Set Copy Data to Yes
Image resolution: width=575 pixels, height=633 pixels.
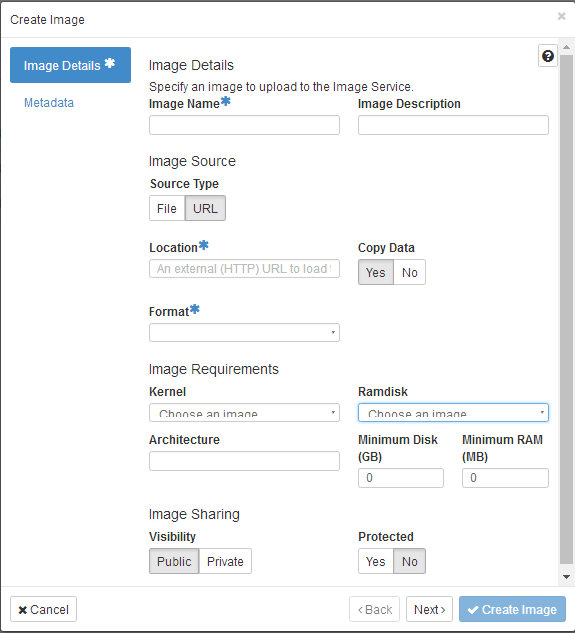pyautogui.click(x=376, y=272)
